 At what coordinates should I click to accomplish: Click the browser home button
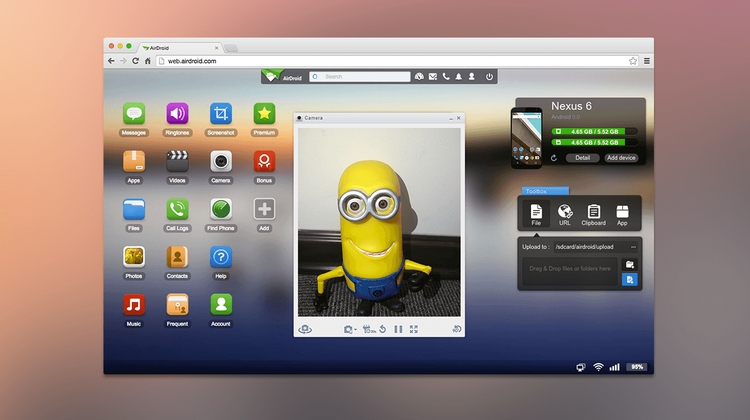(x=148, y=61)
